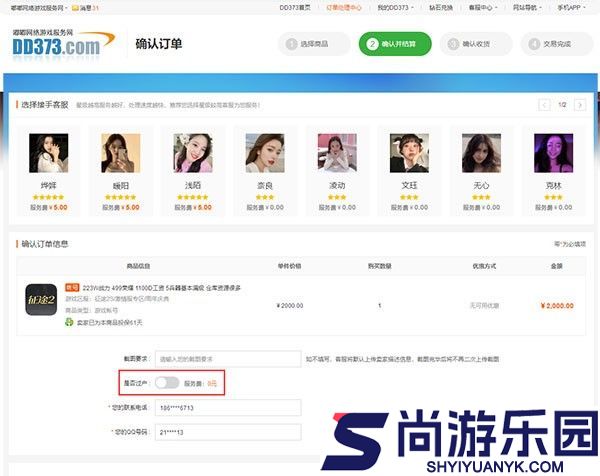
Task: Expand the 我的DD373 dropdown menu
Action: coord(395,8)
